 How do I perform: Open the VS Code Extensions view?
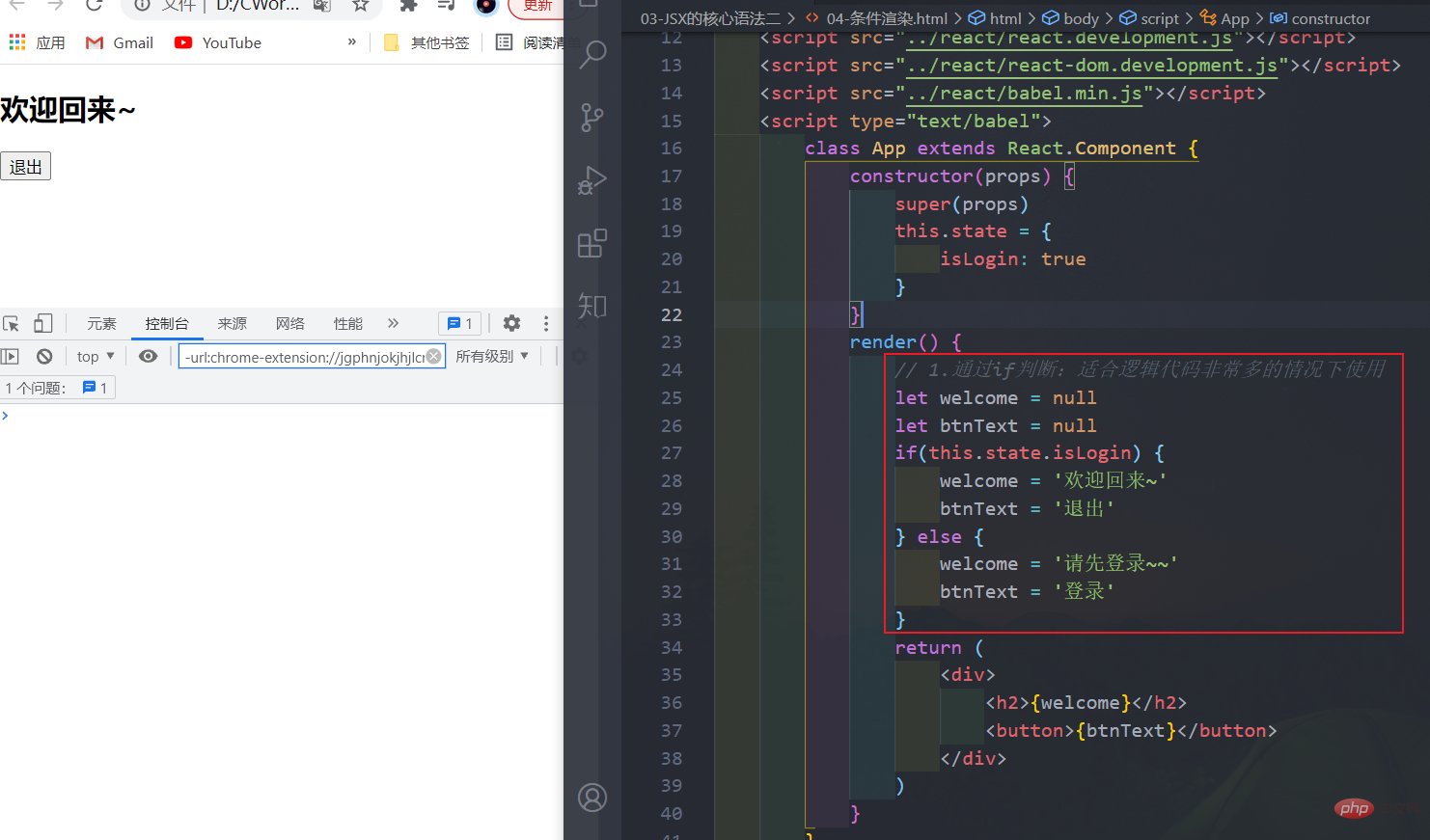[592, 244]
